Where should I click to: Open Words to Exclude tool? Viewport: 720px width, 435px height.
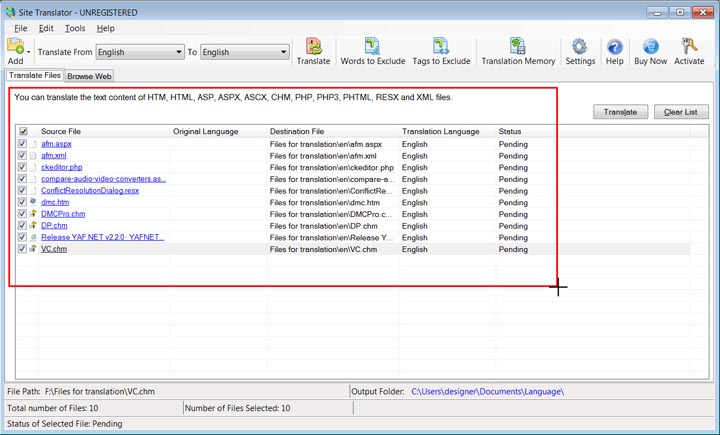(371, 47)
